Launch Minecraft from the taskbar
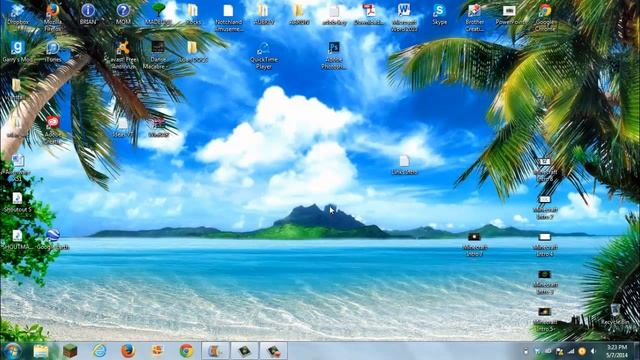The image size is (640, 360). (x=70, y=351)
